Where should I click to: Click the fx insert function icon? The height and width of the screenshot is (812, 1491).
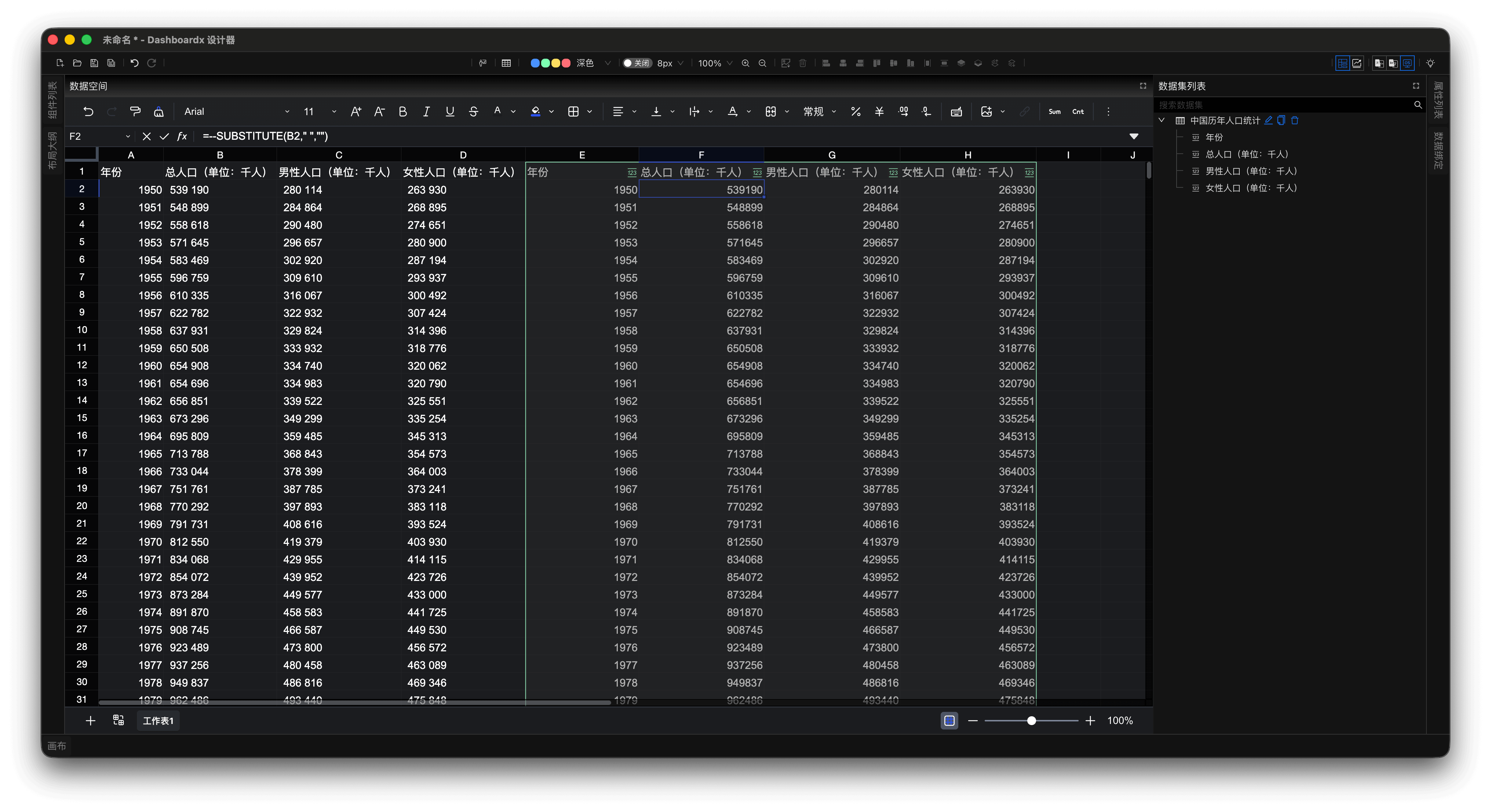pos(182,136)
